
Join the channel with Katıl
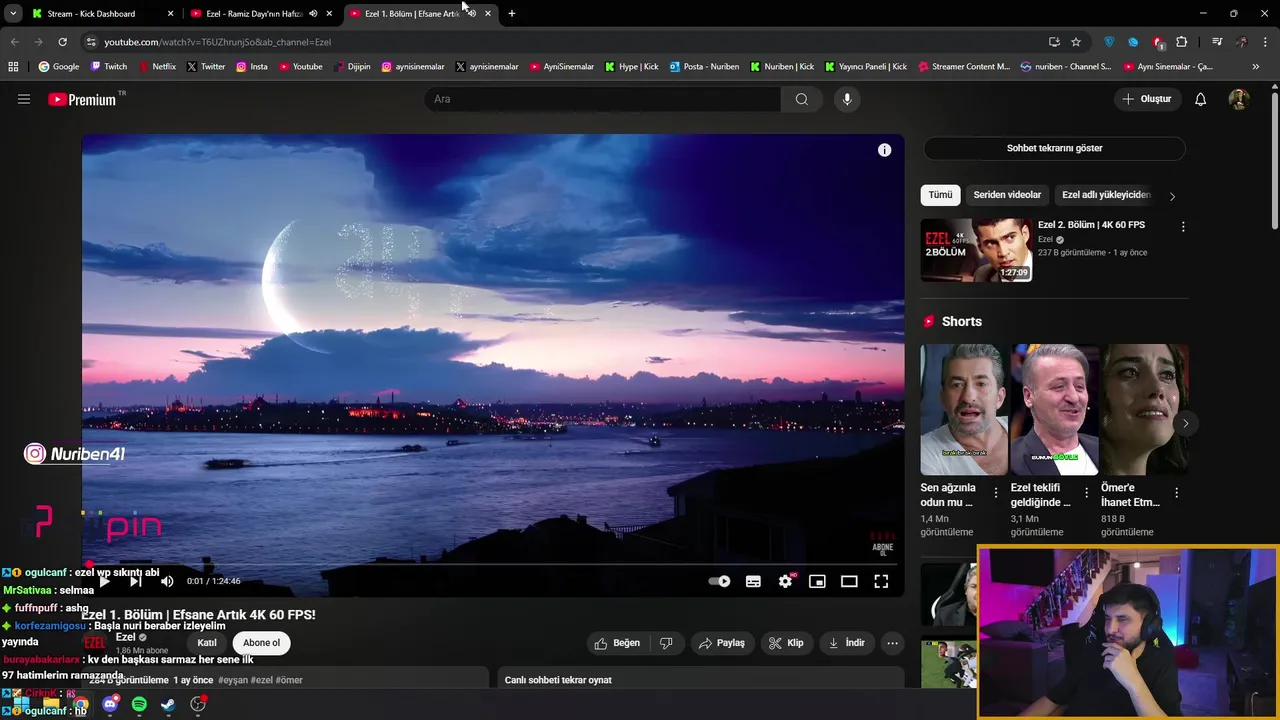point(207,643)
